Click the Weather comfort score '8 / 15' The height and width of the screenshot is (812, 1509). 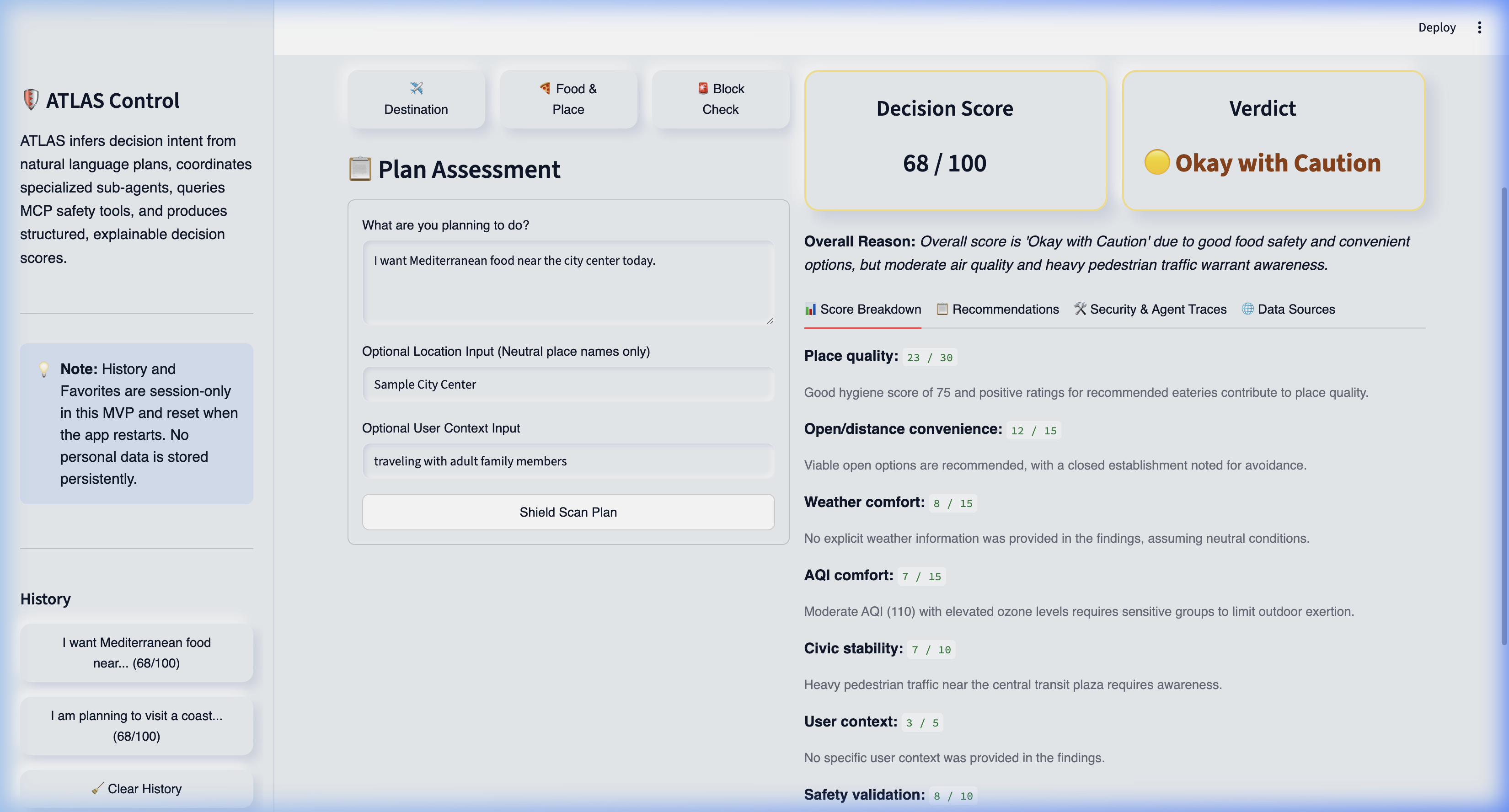point(953,503)
